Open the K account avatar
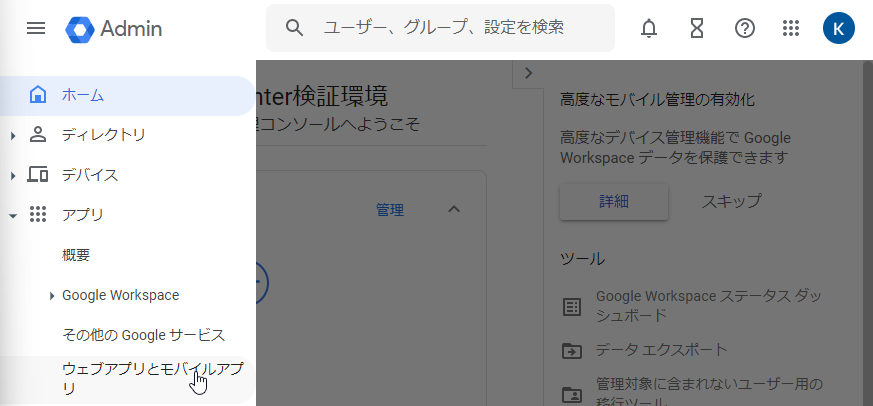Screen dimensions: 873x406 [838, 28]
